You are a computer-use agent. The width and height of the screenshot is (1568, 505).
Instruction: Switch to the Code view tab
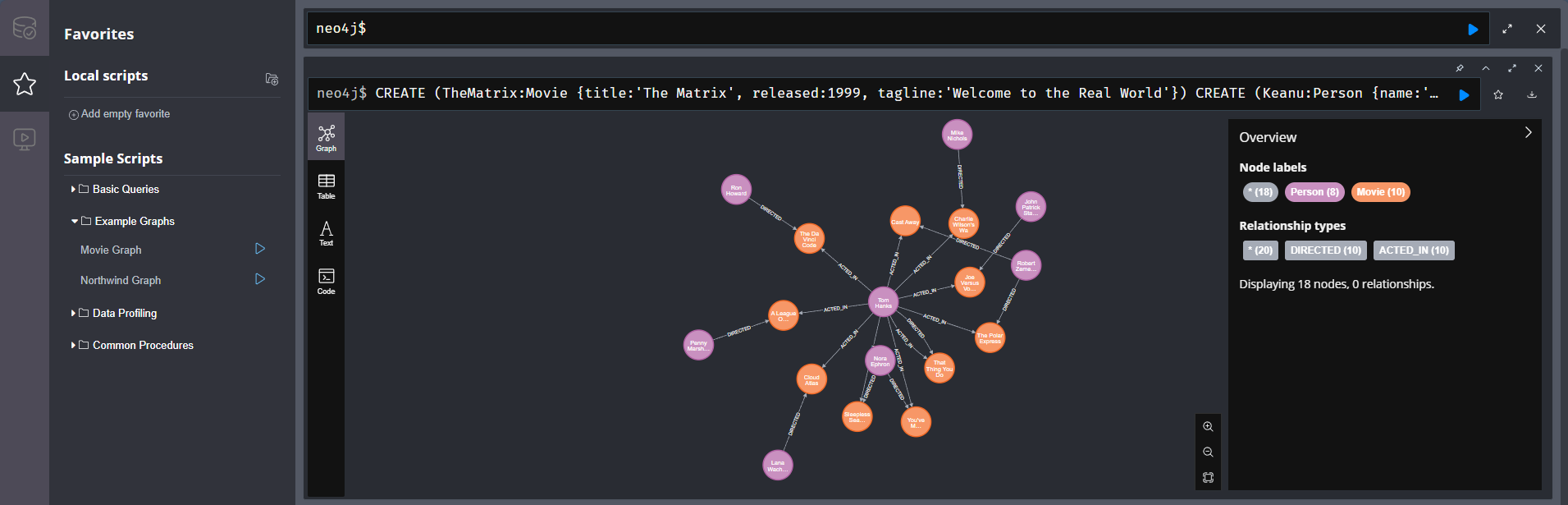(x=326, y=281)
